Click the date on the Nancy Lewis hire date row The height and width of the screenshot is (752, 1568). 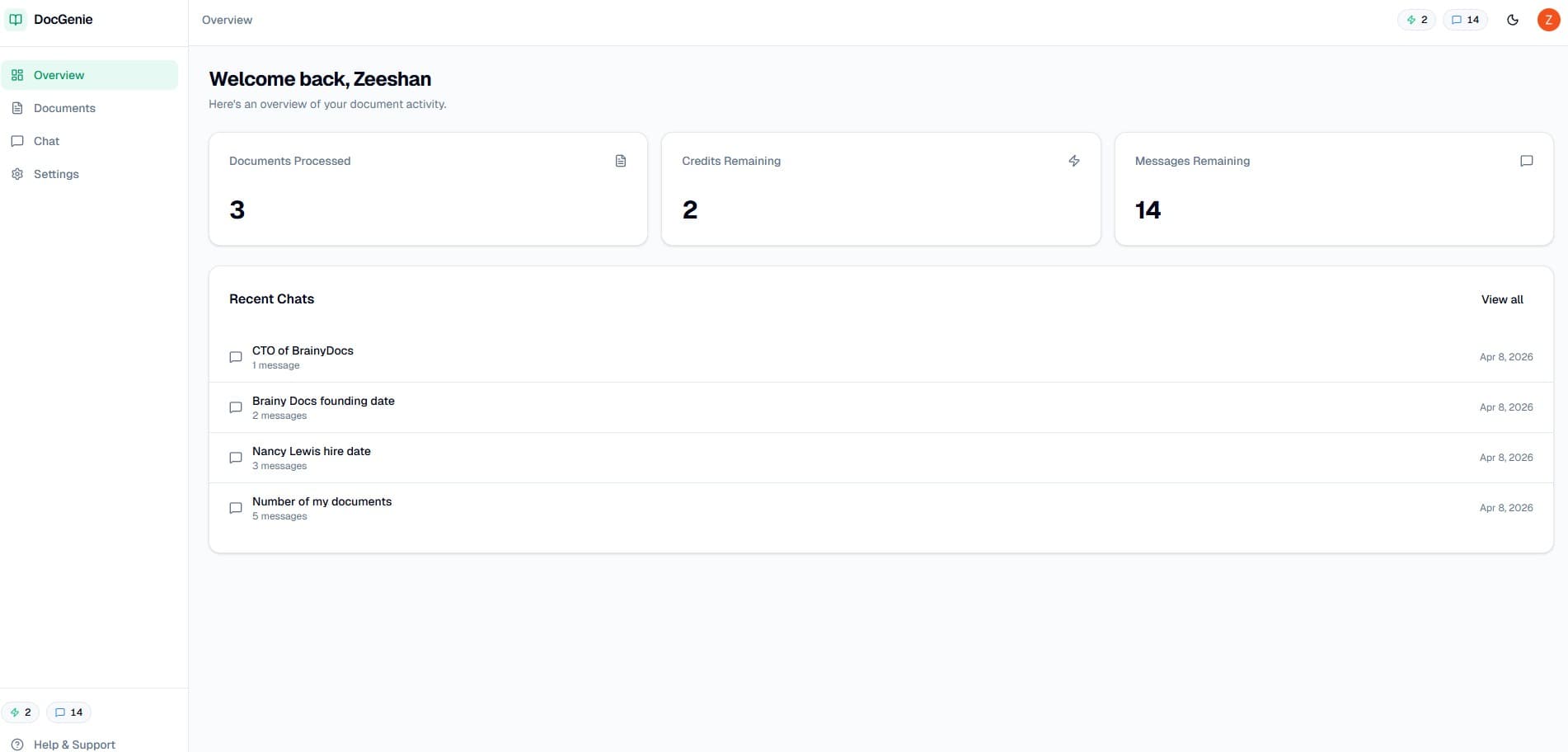click(1506, 458)
